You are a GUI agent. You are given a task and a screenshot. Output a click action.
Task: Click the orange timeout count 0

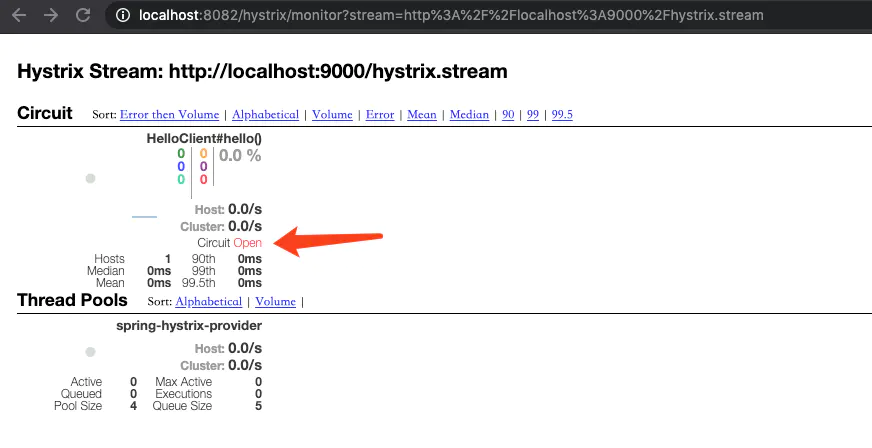(204, 154)
